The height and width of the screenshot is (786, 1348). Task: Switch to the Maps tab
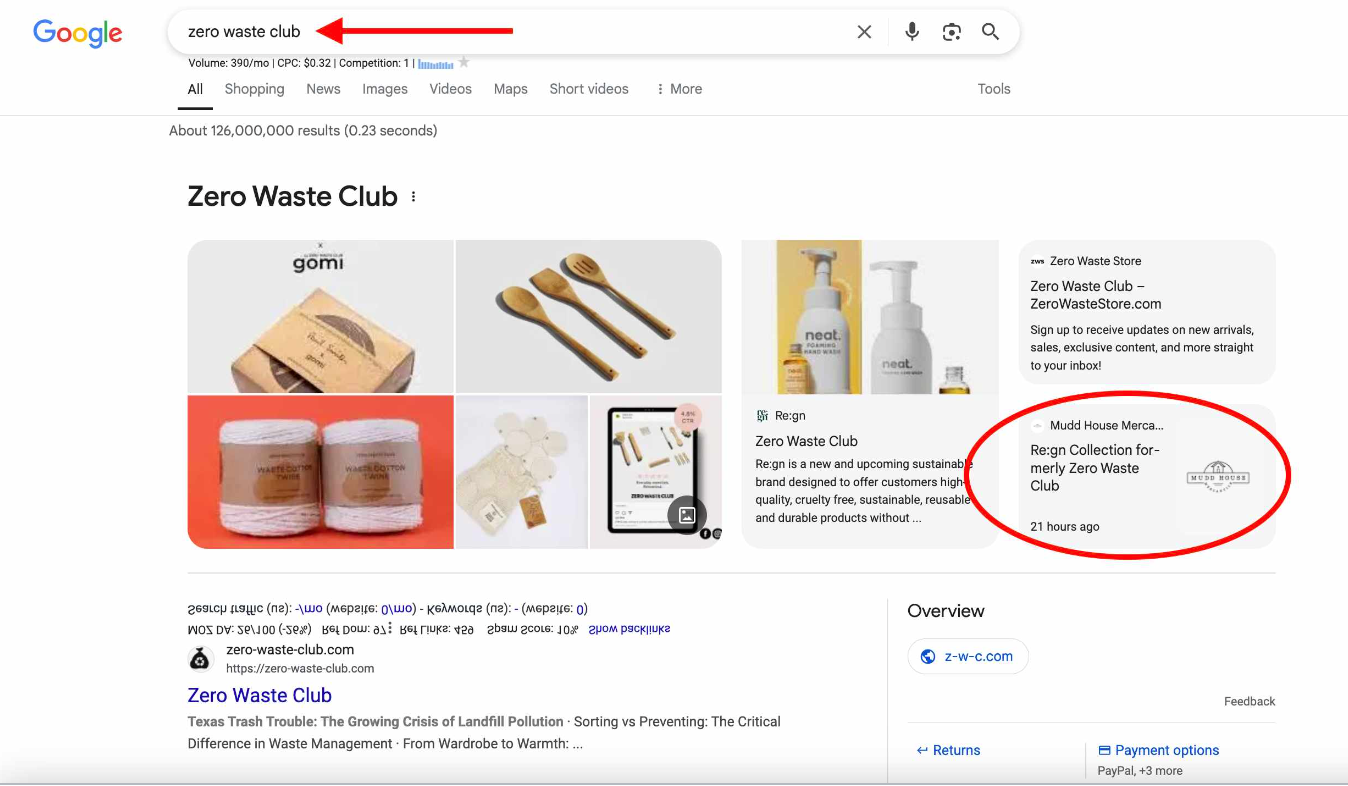point(510,89)
